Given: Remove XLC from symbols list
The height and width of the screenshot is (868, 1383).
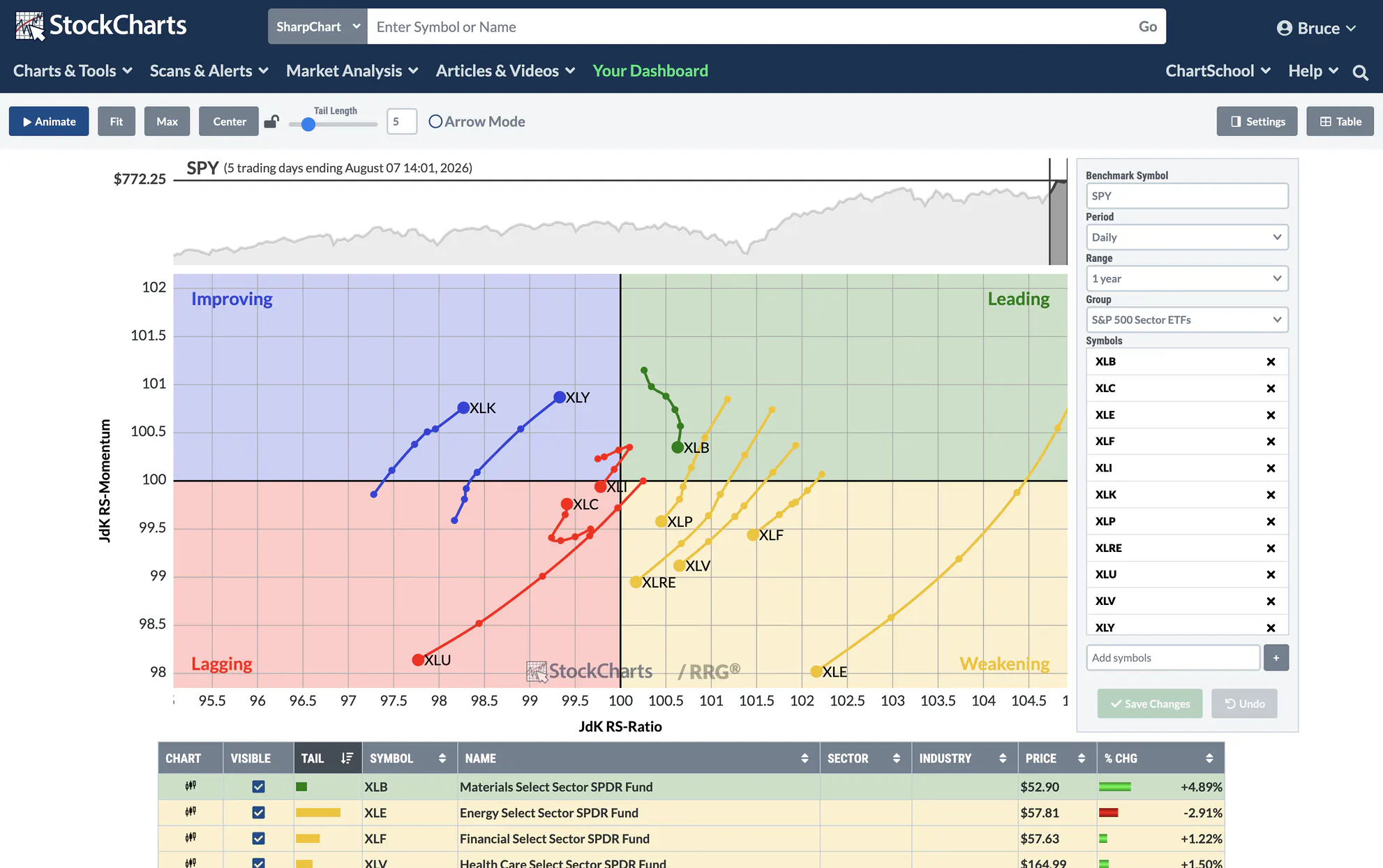Looking at the screenshot, I should (1271, 388).
